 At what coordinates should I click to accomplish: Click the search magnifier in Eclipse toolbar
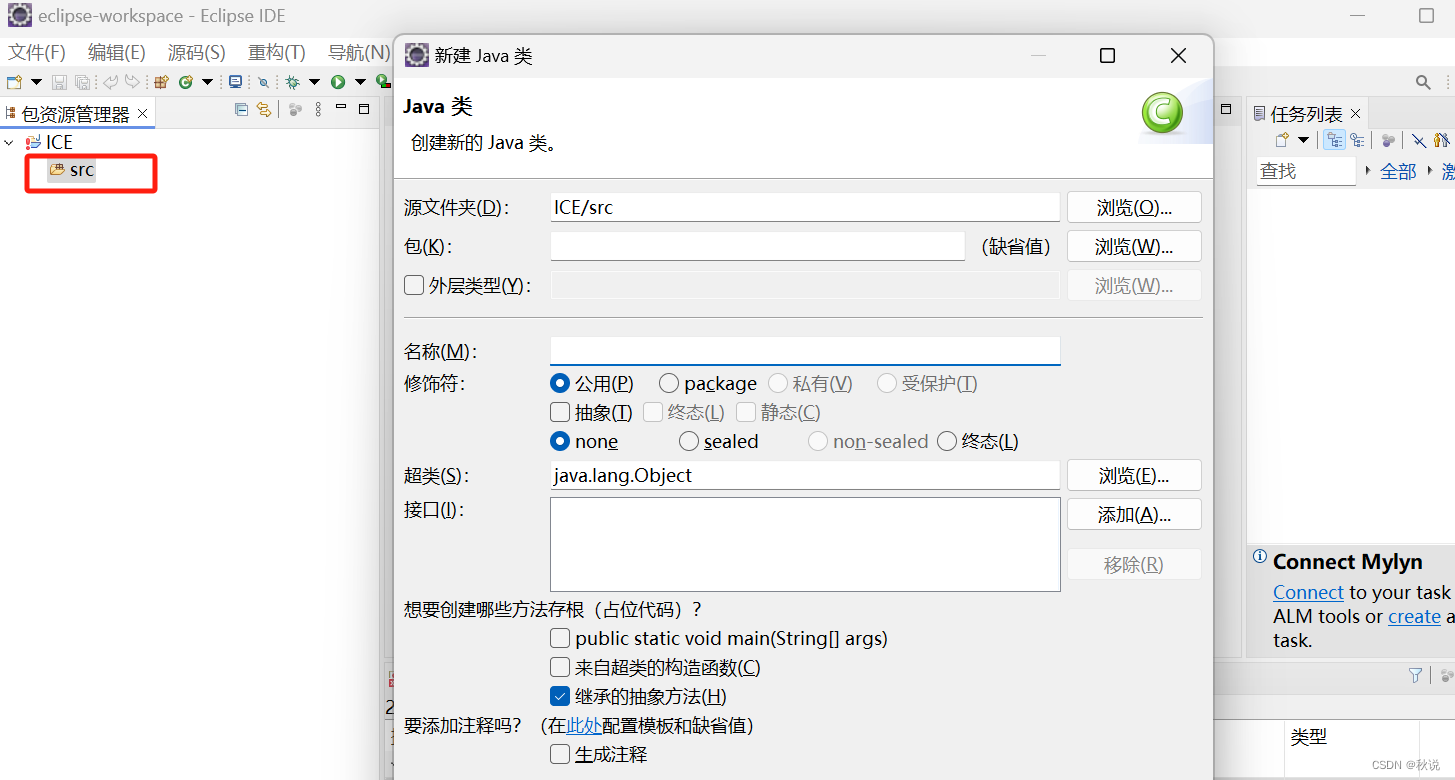click(x=1423, y=82)
